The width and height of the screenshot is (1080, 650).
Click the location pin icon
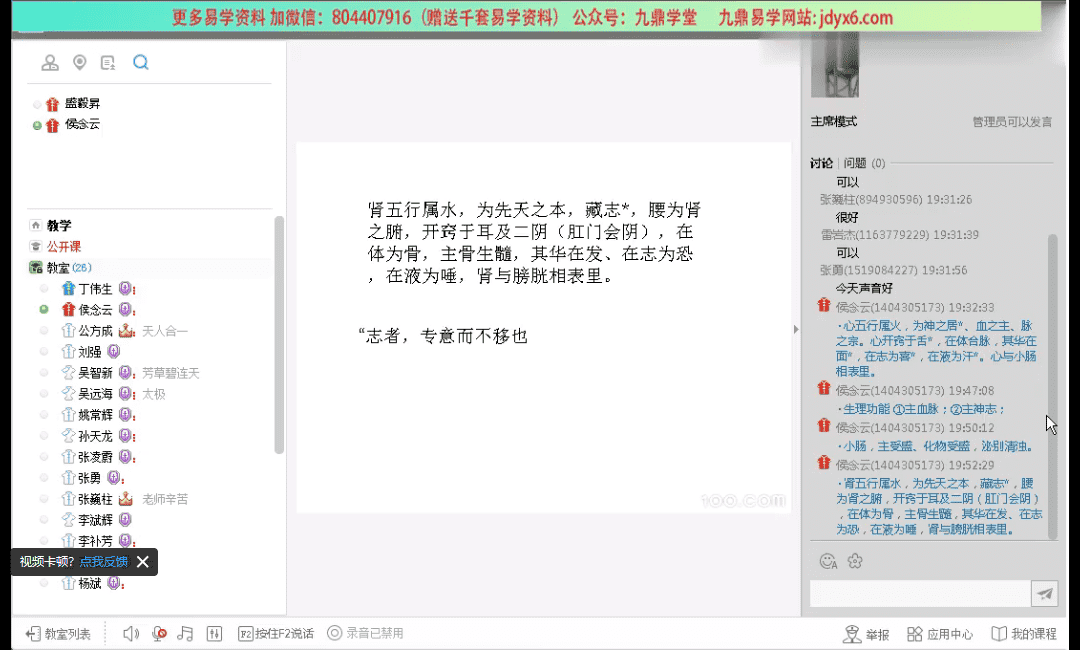tap(80, 63)
